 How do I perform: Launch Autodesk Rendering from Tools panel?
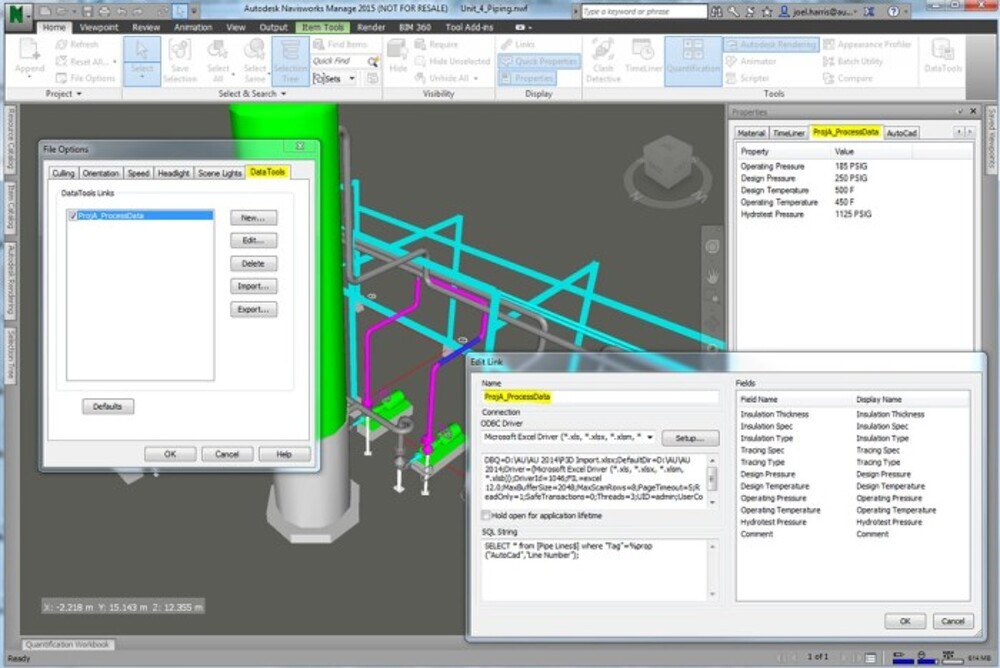pos(771,44)
